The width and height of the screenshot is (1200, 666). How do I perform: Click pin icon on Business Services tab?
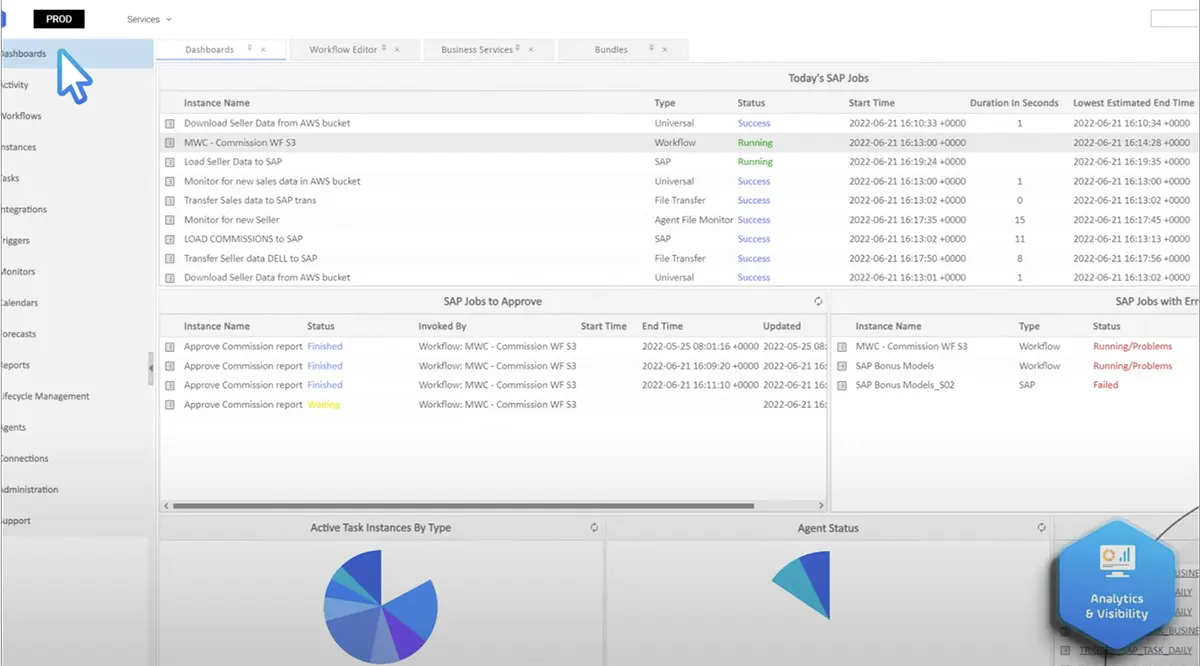pyautogui.click(x=519, y=48)
